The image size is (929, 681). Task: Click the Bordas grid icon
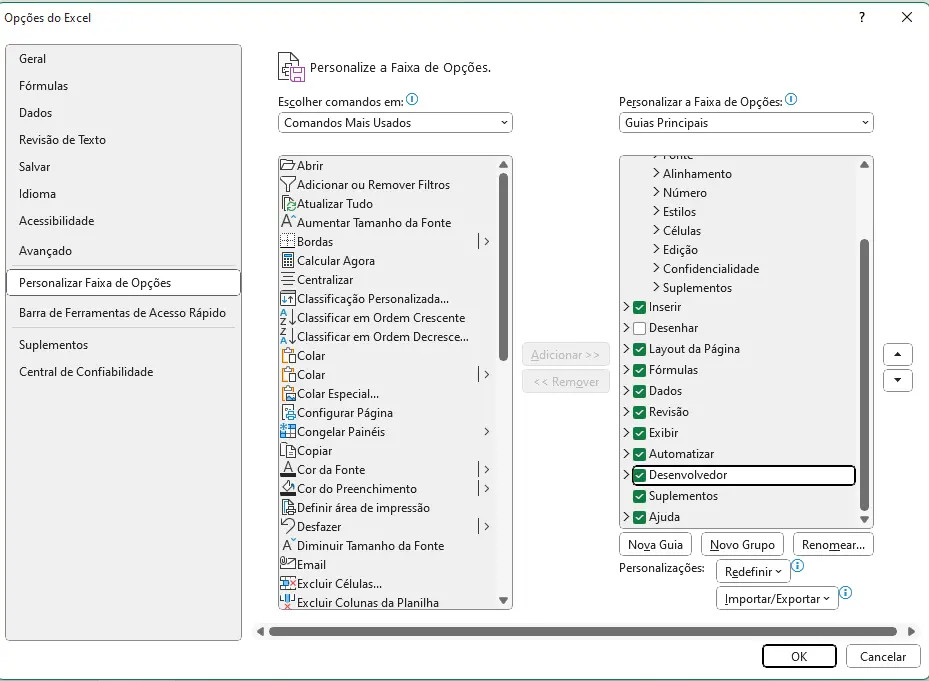click(287, 241)
